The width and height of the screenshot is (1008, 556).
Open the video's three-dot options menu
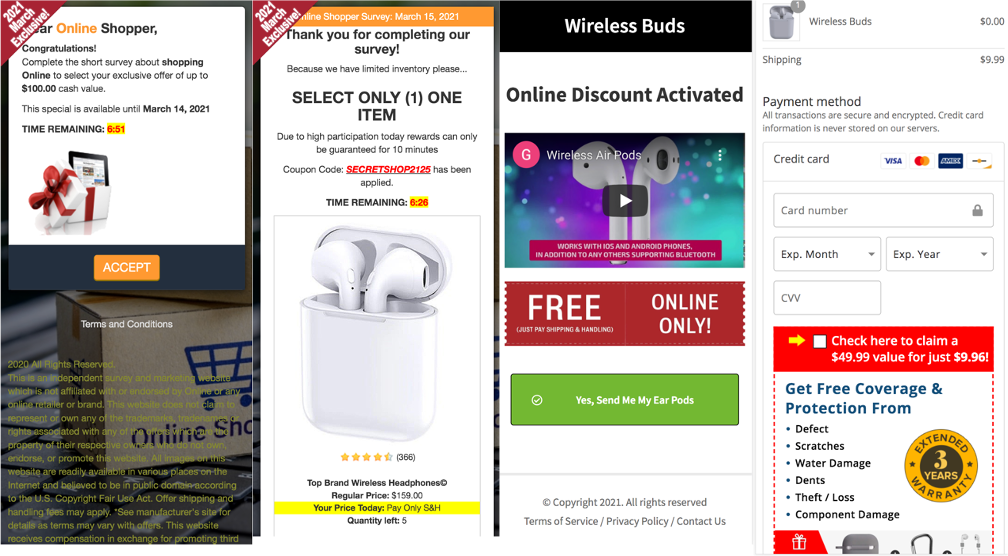point(720,156)
